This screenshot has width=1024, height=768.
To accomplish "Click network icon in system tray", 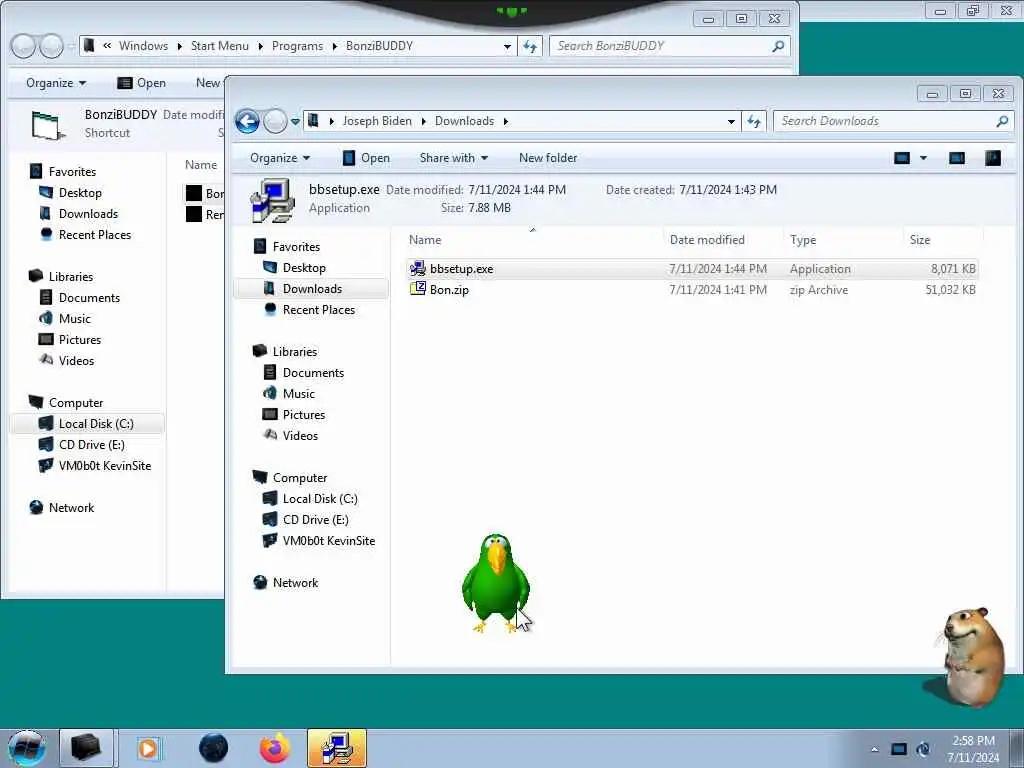I will [899, 749].
